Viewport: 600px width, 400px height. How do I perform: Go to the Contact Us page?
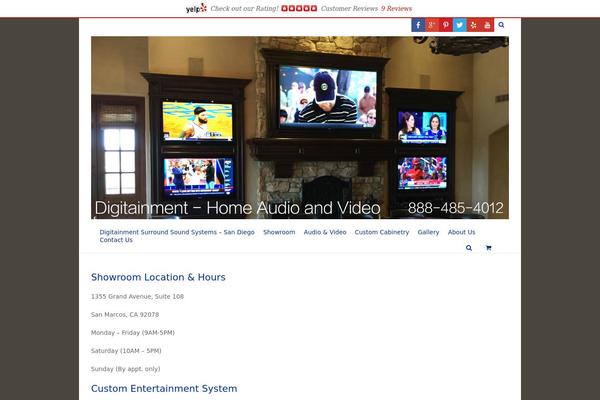tap(116, 240)
